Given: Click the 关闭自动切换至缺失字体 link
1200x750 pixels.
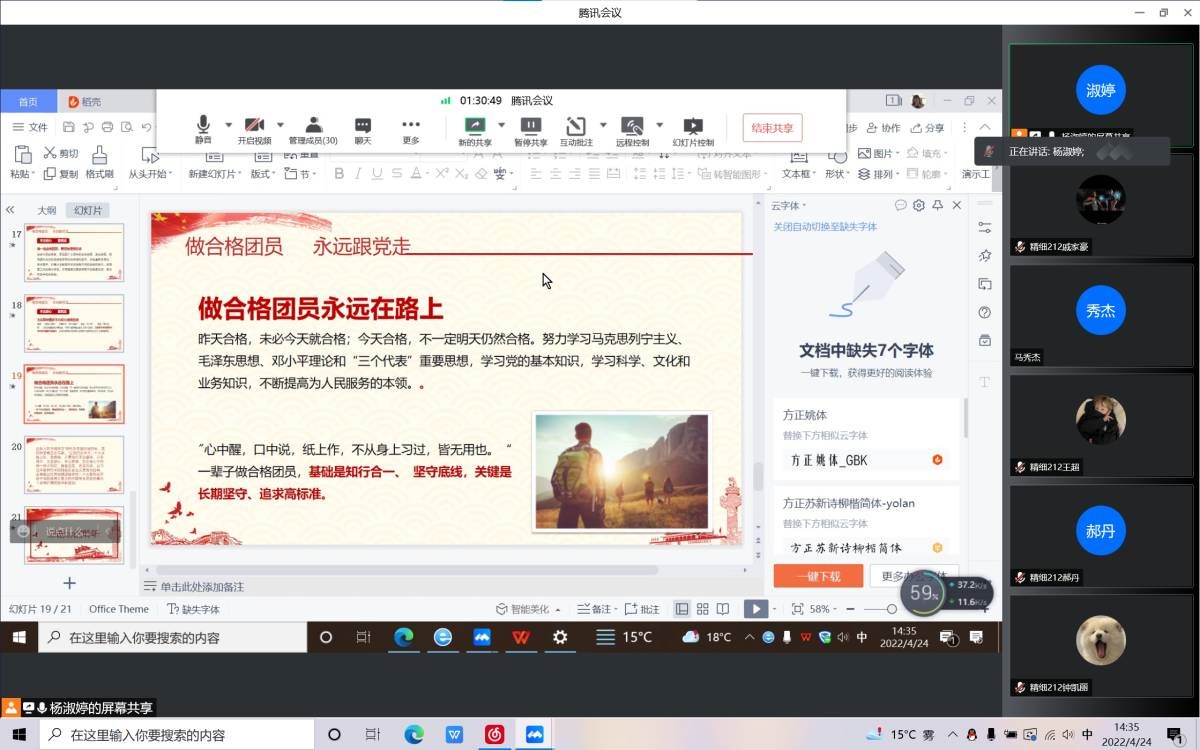Looking at the screenshot, I should (x=825, y=227).
